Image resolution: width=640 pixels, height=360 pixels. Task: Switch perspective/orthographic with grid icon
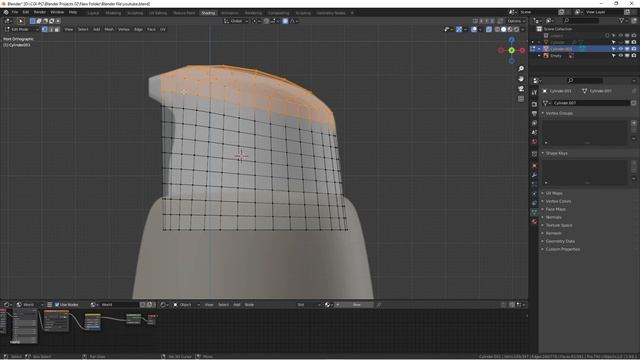point(521,99)
